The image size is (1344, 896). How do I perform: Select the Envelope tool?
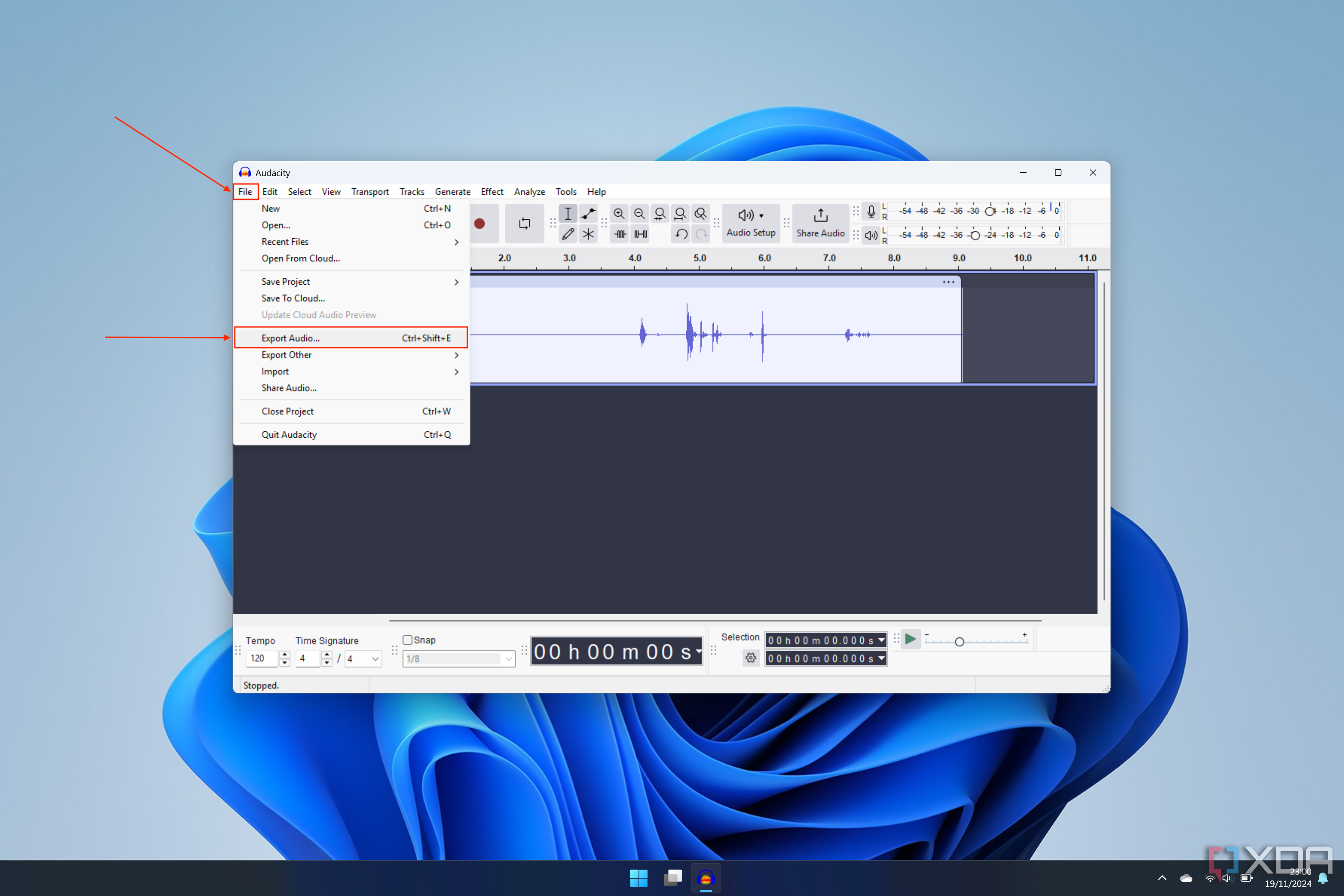[x=588, y=214]
